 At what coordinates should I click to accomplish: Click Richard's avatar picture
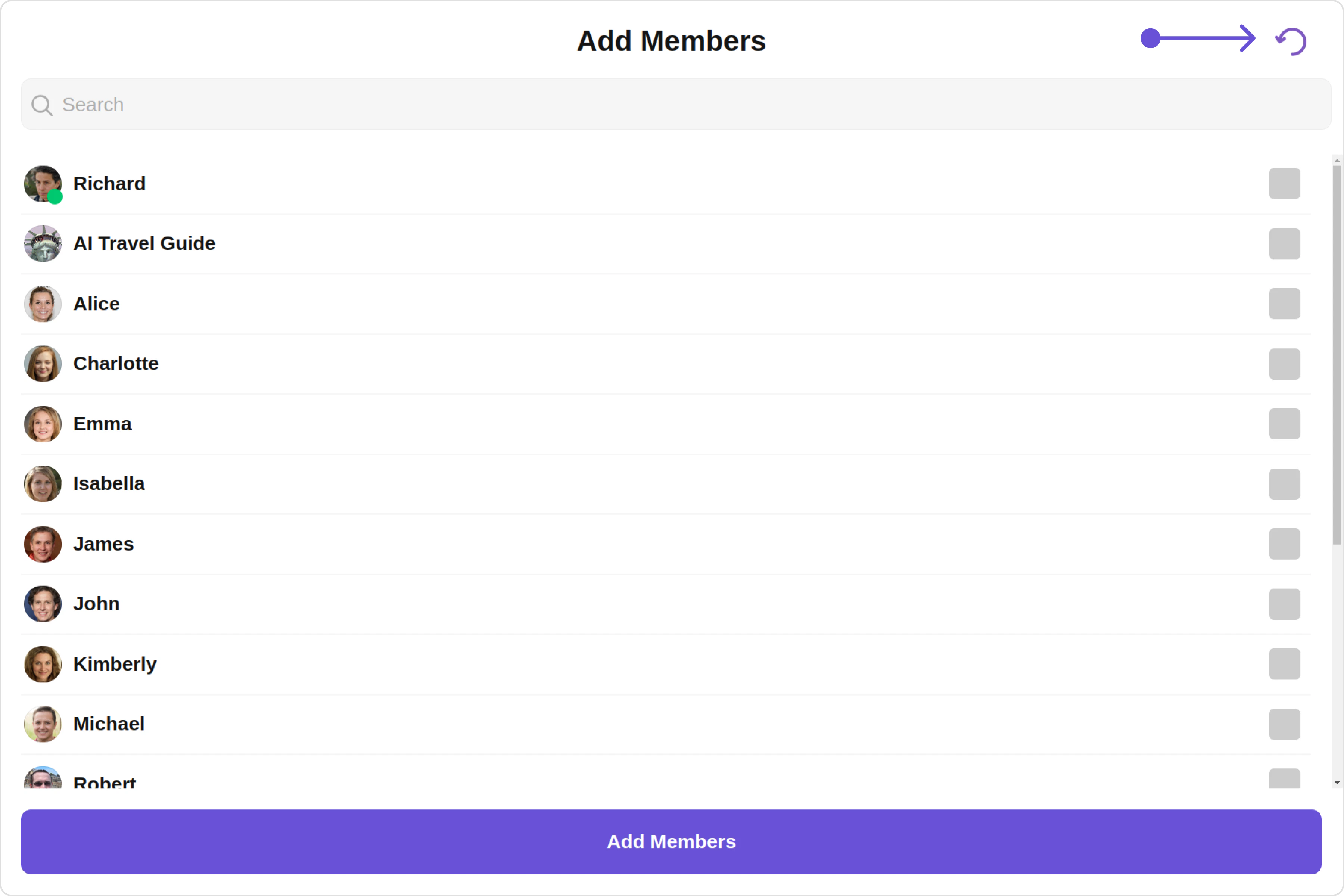(43, 184)
